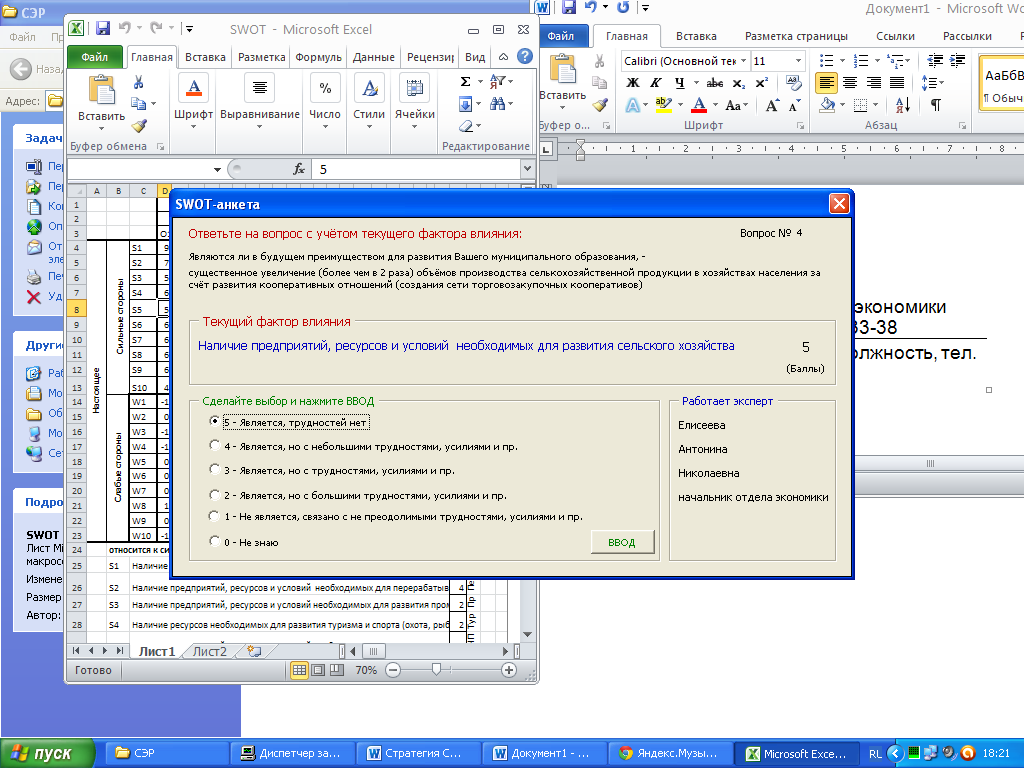This screenshot has height=768, width=1024.
Task: Click the Excel formula bar input field
Action: (417, 169)
